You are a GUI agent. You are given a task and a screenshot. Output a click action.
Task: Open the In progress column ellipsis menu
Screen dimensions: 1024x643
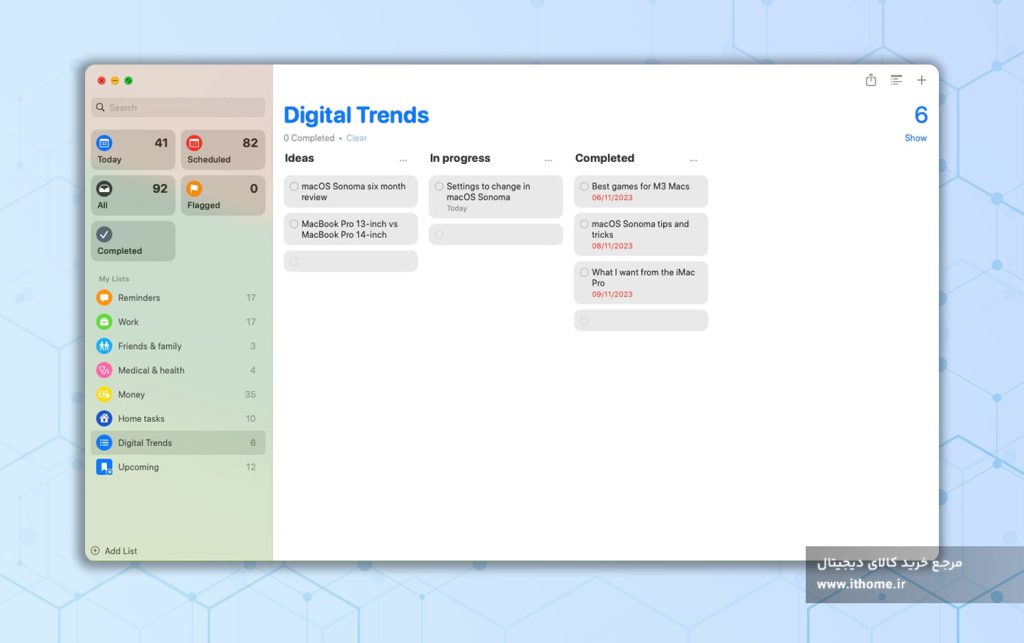click(x=548, y=160)
